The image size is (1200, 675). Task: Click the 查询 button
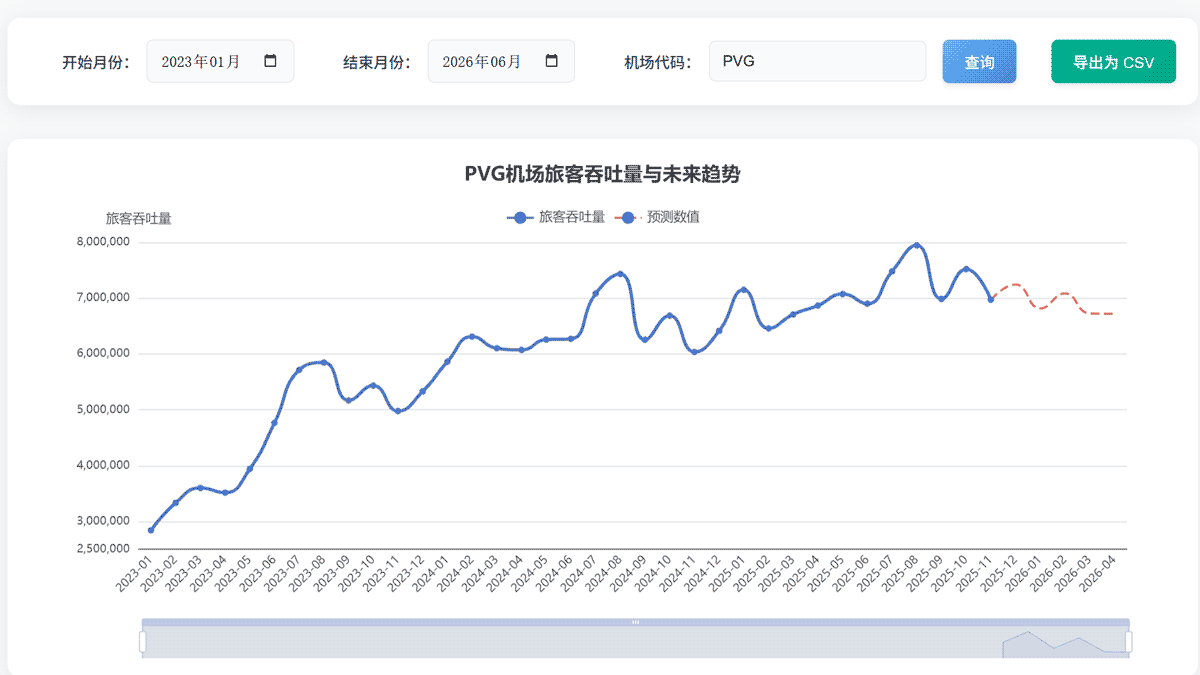pos(979,62)
